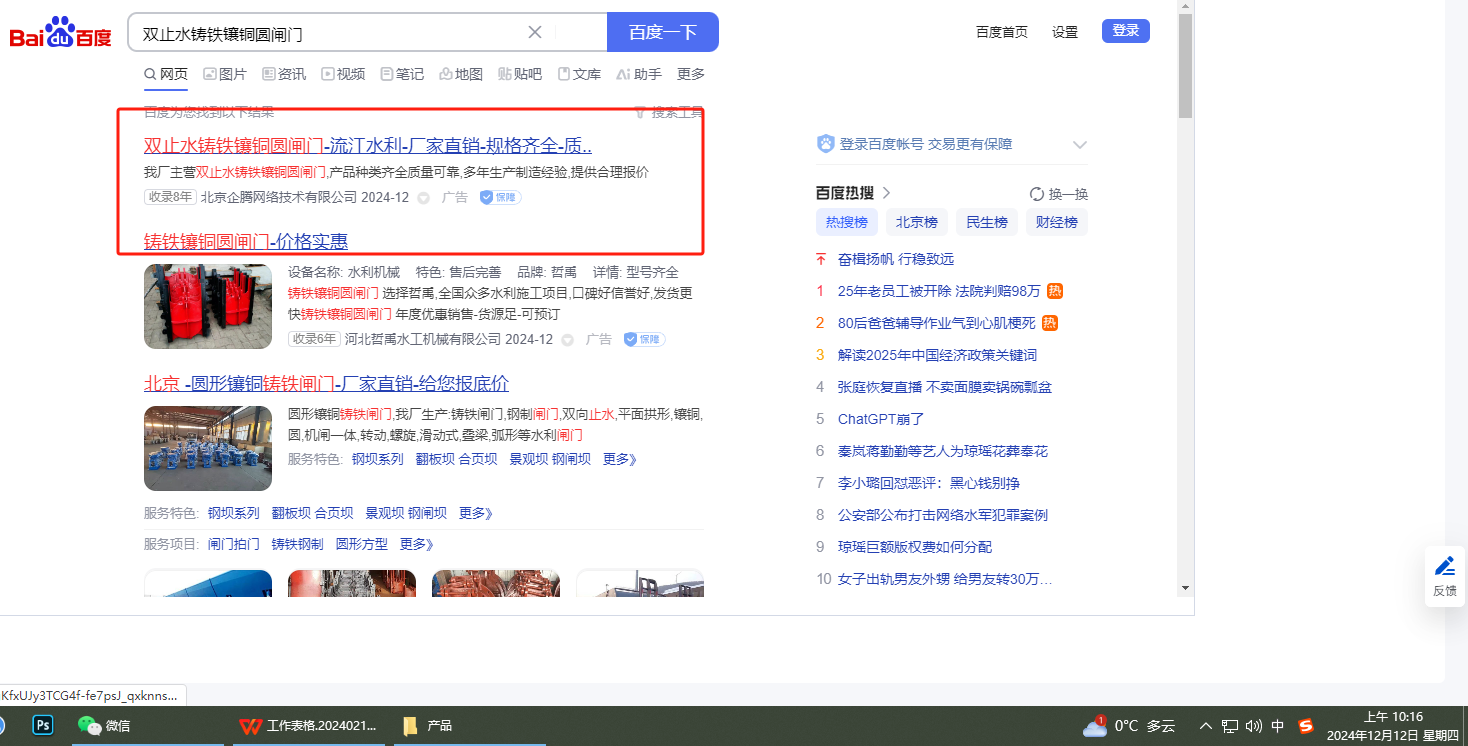1468x746 pixels.
Task: Open the network icon in system tray
Action: coord(1230,726)
